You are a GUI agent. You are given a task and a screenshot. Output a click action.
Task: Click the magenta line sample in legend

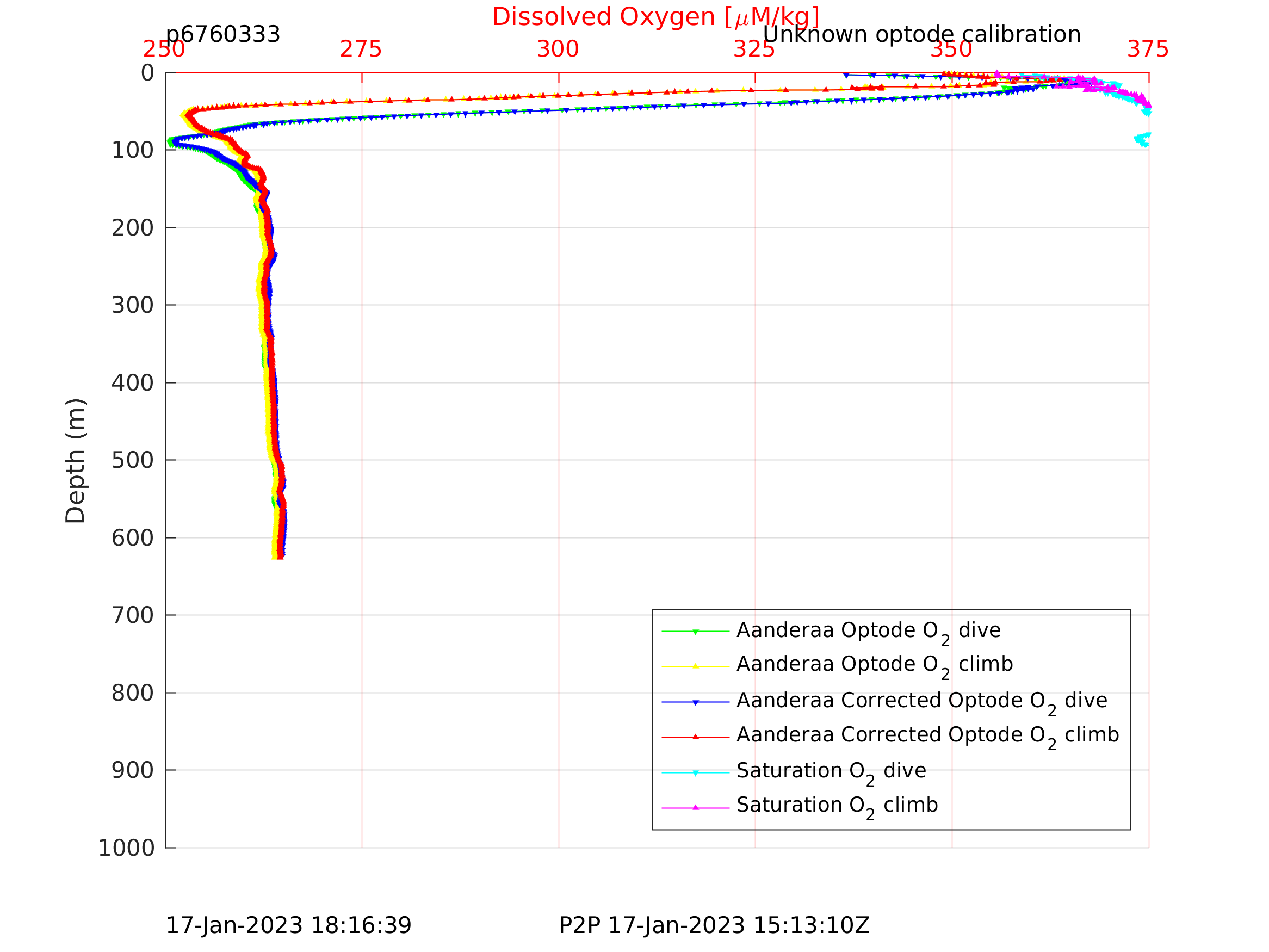click(695, 807)
